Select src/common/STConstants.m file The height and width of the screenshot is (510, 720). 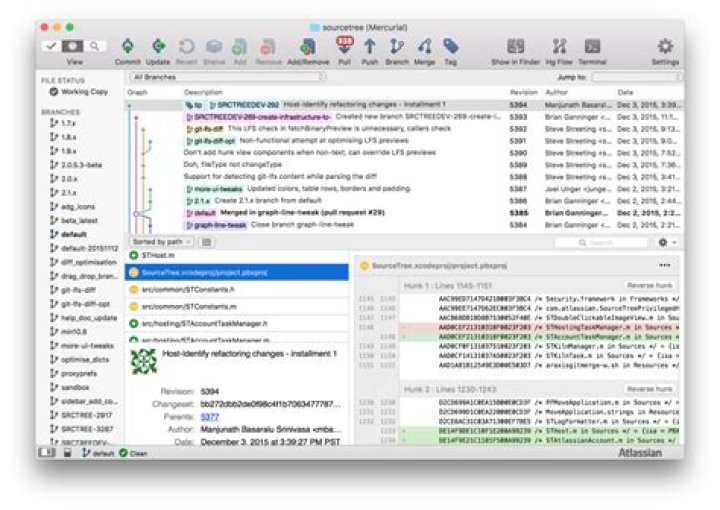[x=236, y=306]
